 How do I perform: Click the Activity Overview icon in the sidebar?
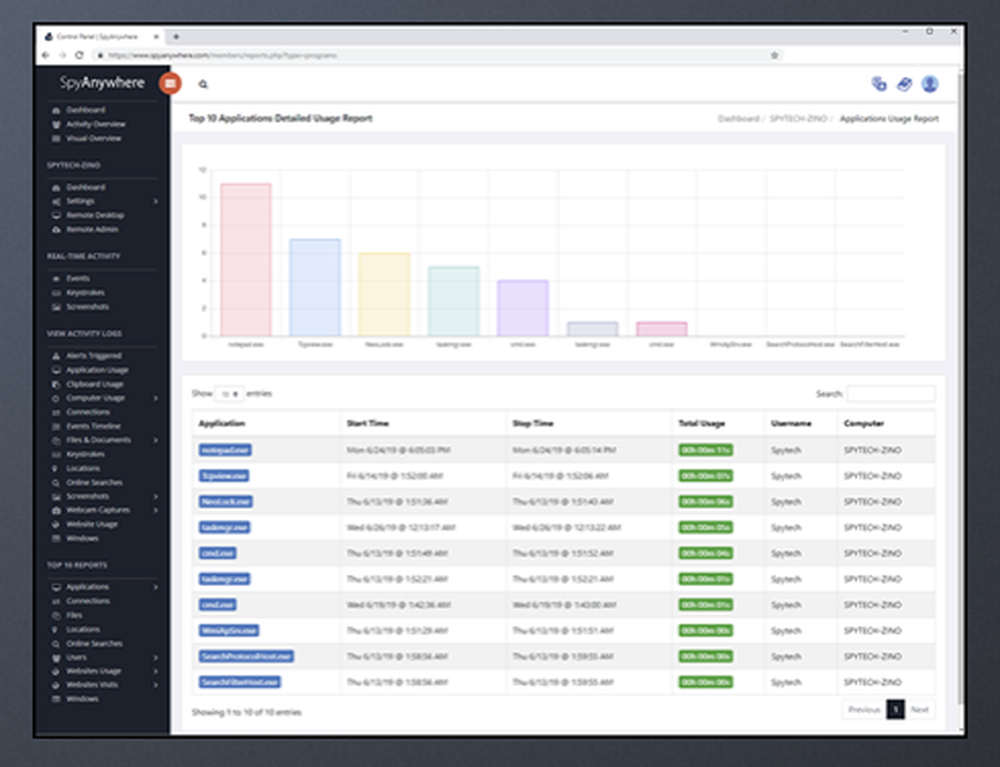point(56,124)
